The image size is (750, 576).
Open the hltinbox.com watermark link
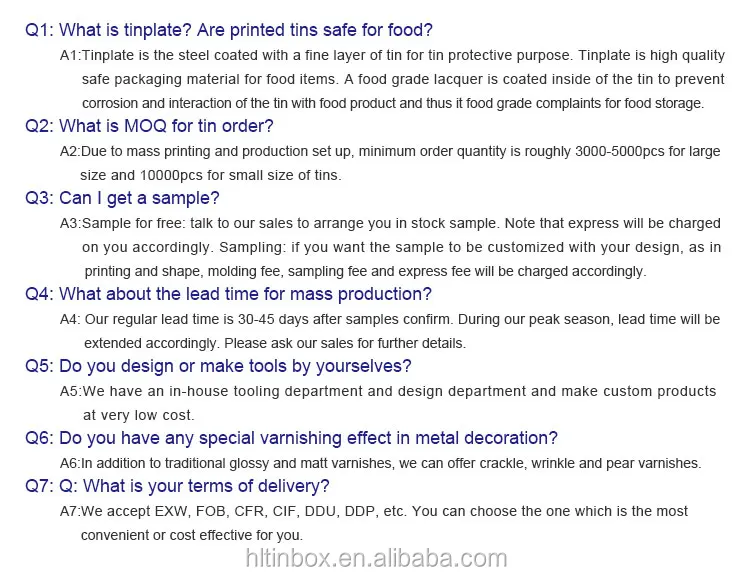click(x=376, y=558)
